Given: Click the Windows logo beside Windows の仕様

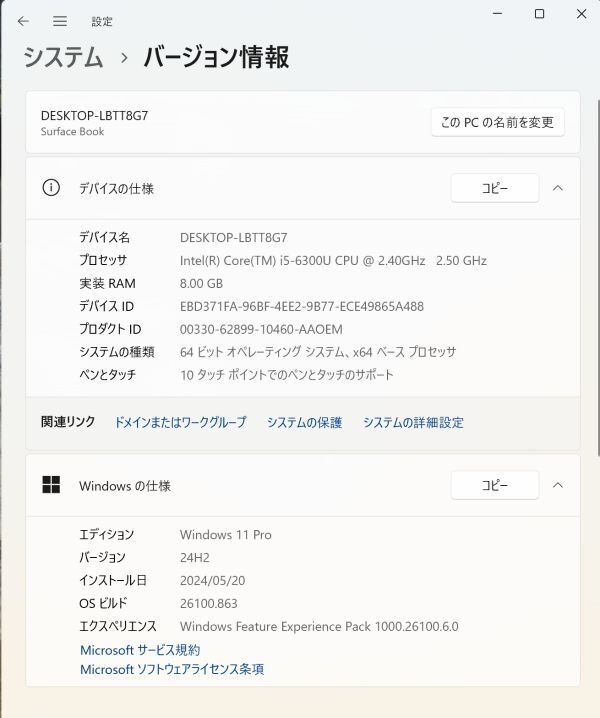Looking at the screenshot, I should click(x=51, y=484).
